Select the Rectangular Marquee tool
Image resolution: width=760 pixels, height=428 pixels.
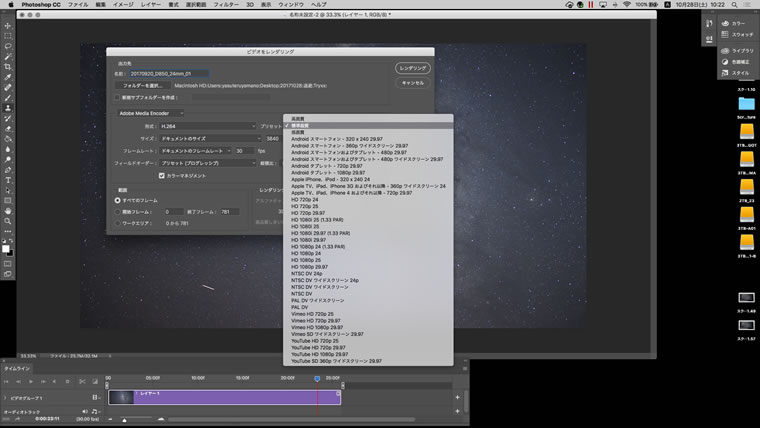tap(8, 36)
